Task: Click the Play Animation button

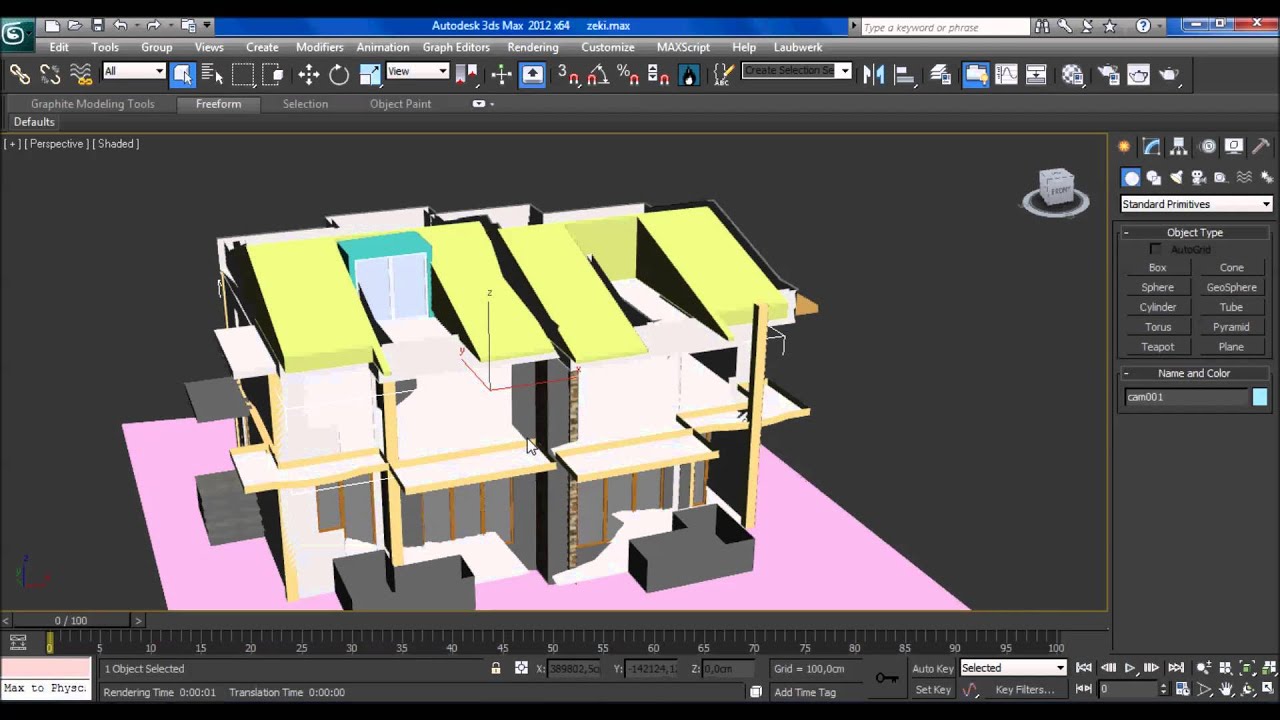Action: (x=1130, y=668)
